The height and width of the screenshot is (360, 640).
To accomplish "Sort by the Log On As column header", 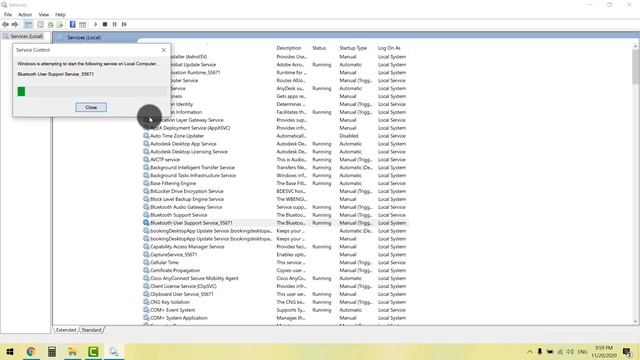I will [389, 48].
